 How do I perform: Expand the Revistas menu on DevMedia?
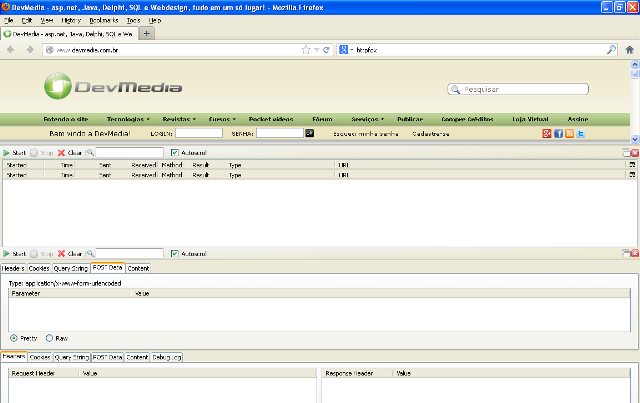point(179,119)
